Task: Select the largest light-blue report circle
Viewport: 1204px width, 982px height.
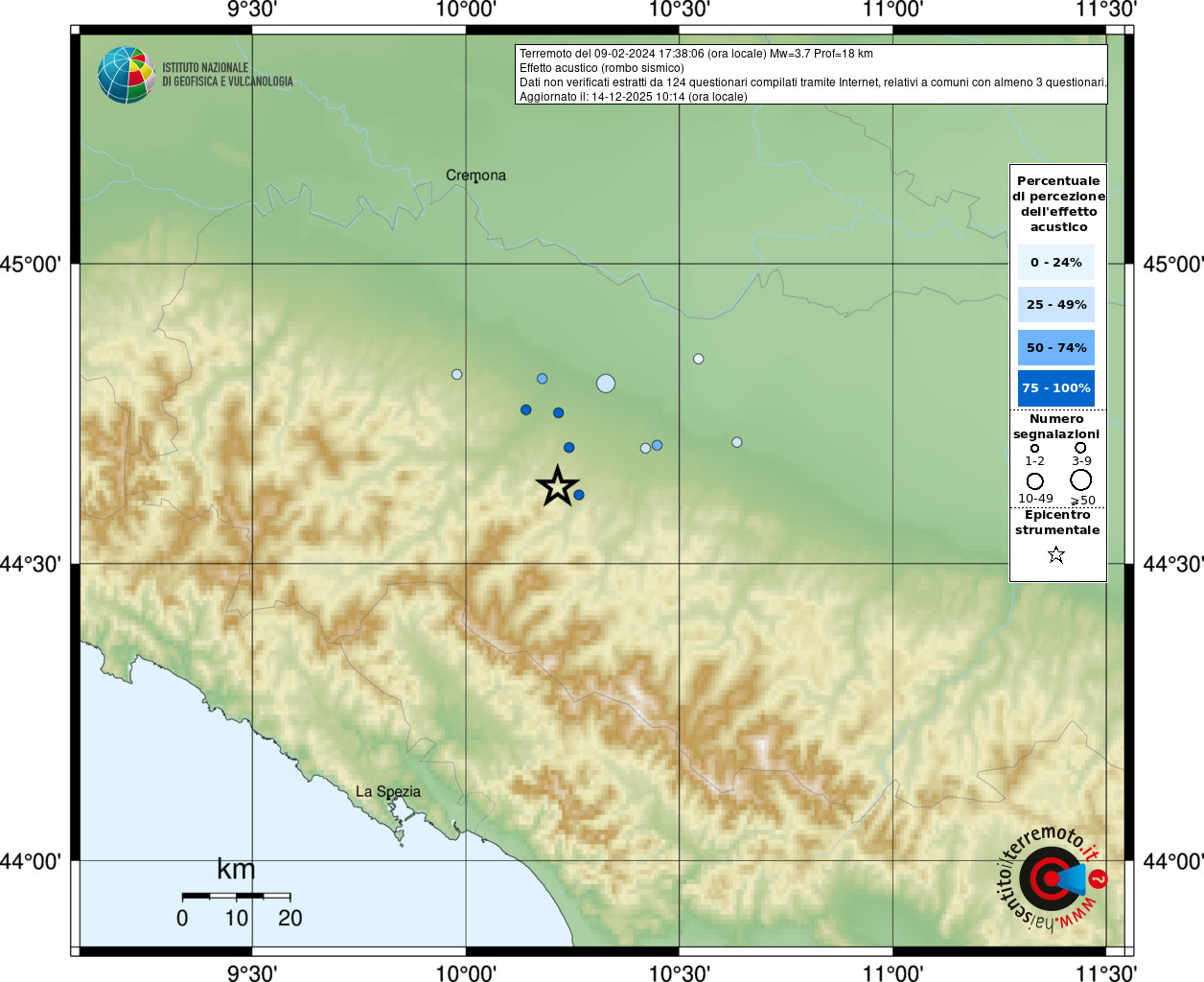Action: coord(606,384)
